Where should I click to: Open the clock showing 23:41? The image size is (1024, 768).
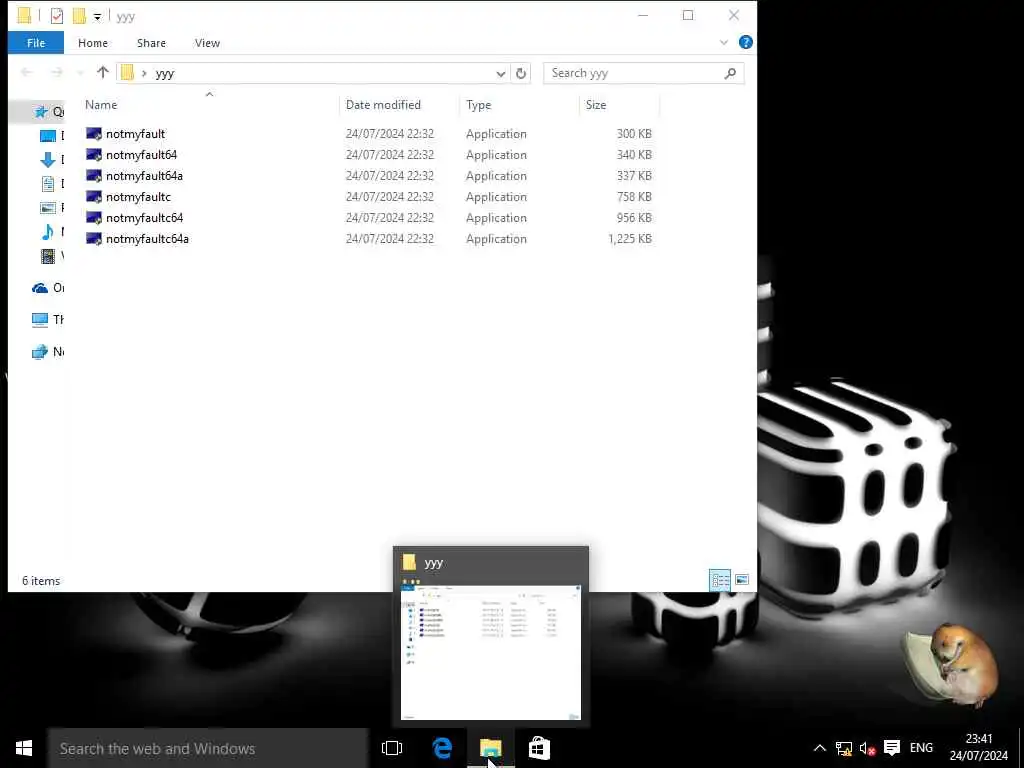(x=978, y=747)
